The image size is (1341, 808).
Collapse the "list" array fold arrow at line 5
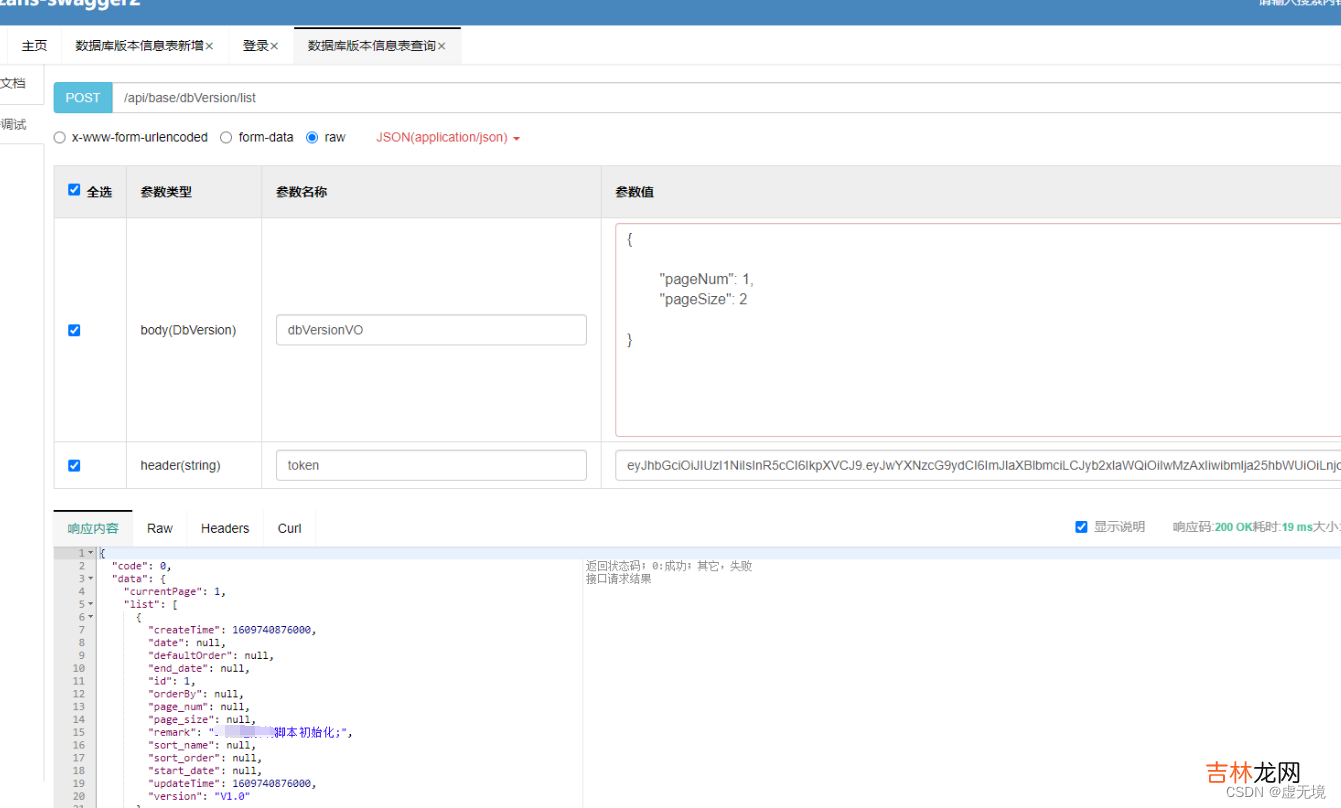91,604
